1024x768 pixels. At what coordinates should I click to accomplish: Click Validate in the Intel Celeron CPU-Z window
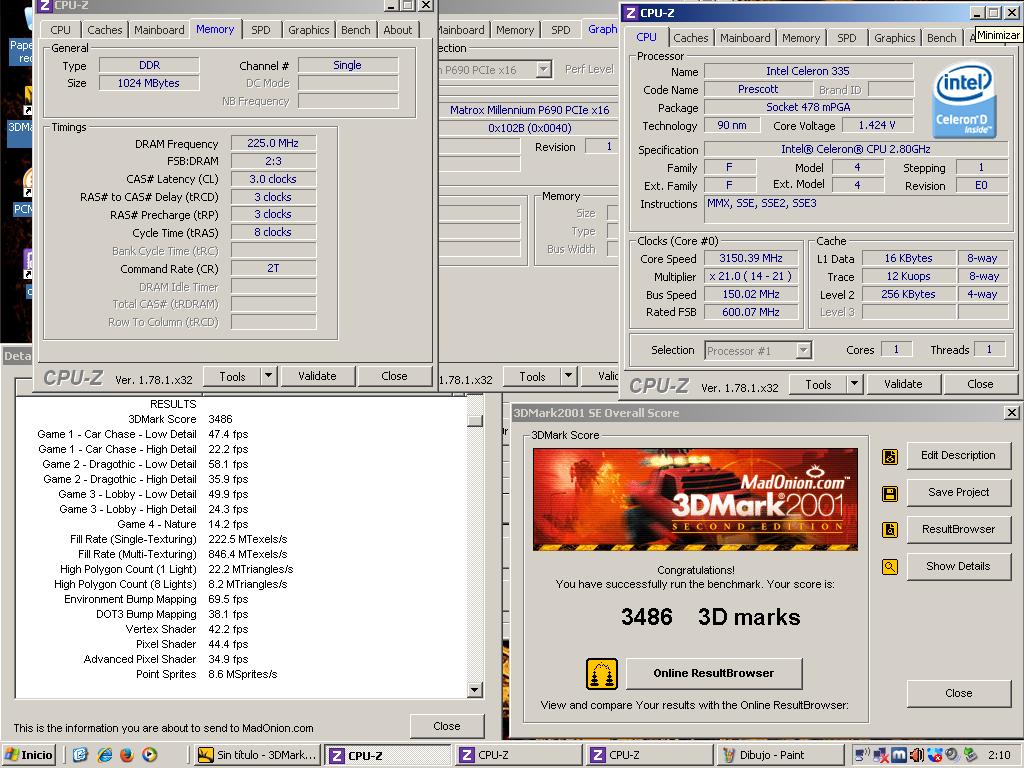903,384
